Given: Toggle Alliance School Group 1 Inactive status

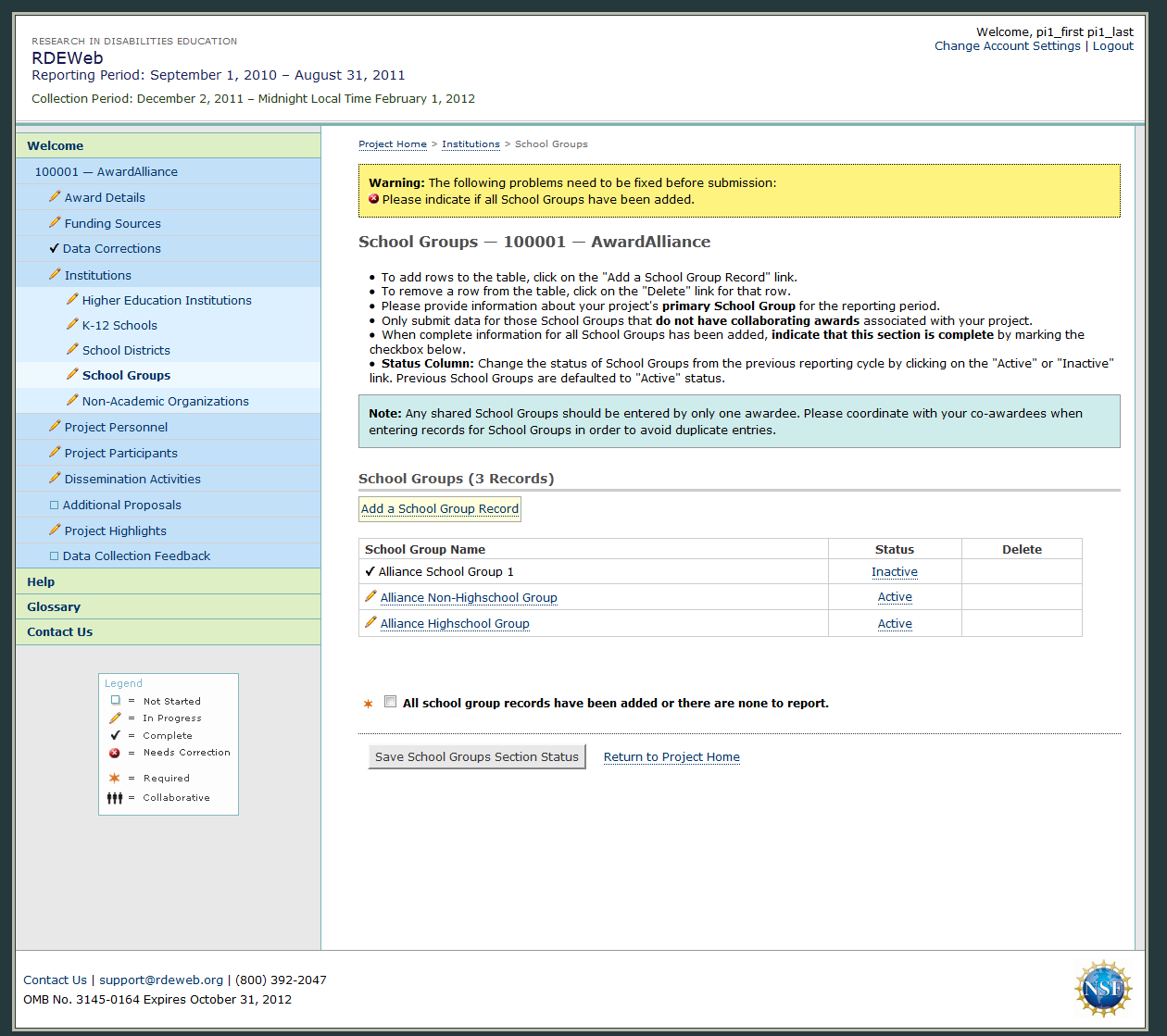Looking at the screenshot, I should (894, 572).
